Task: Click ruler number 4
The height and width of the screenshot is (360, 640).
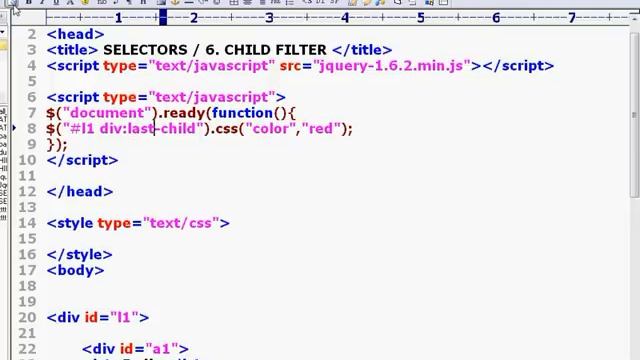Action: [345, 18]
